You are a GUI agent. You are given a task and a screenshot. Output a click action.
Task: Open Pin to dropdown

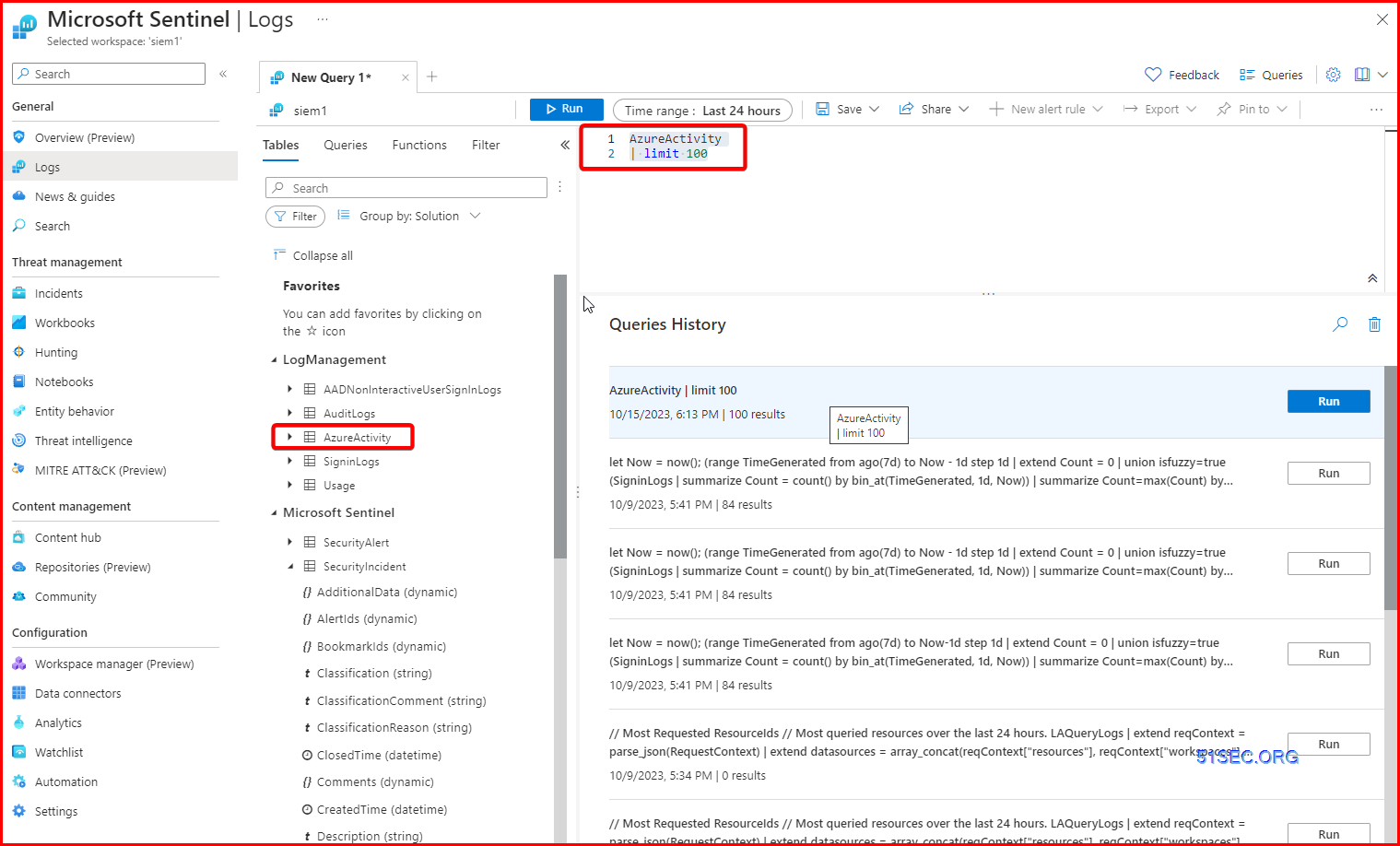click(x=1252, y=109)
